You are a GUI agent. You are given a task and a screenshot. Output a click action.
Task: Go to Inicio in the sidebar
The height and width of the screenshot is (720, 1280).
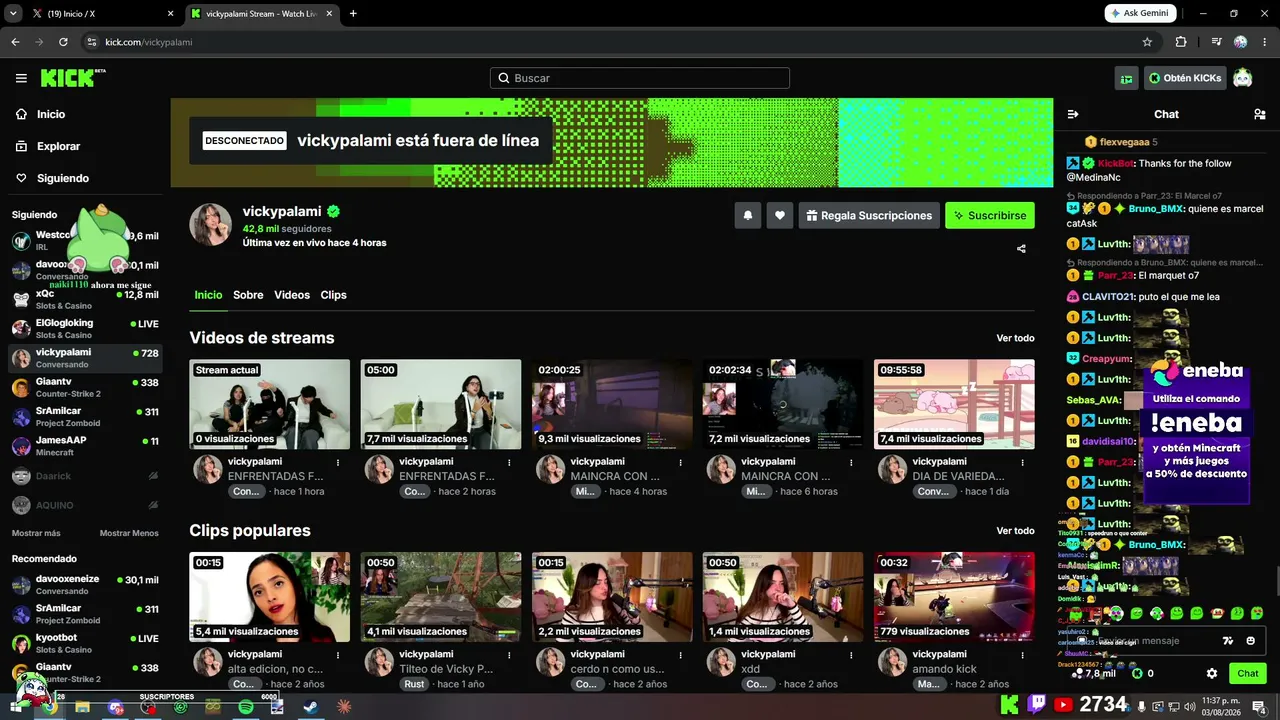(x=41, y=114)
